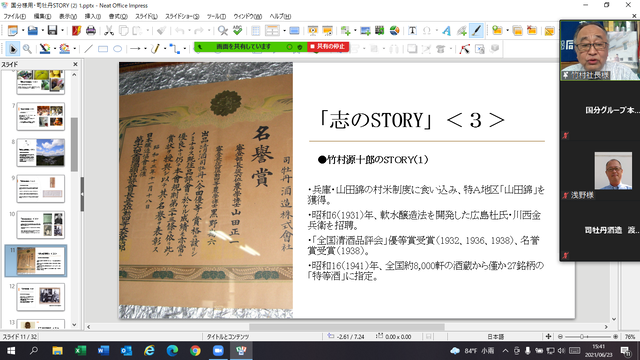
Task: Click the 76% zoom level value
Action: pyautogui.click(x=630, y=337)
